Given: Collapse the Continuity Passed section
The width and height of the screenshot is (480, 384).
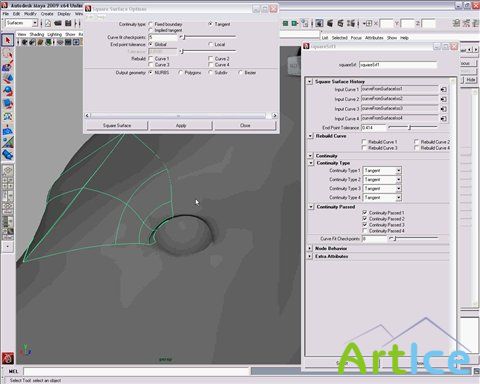Looking at the screenshot, I should [x=311, y=207].
